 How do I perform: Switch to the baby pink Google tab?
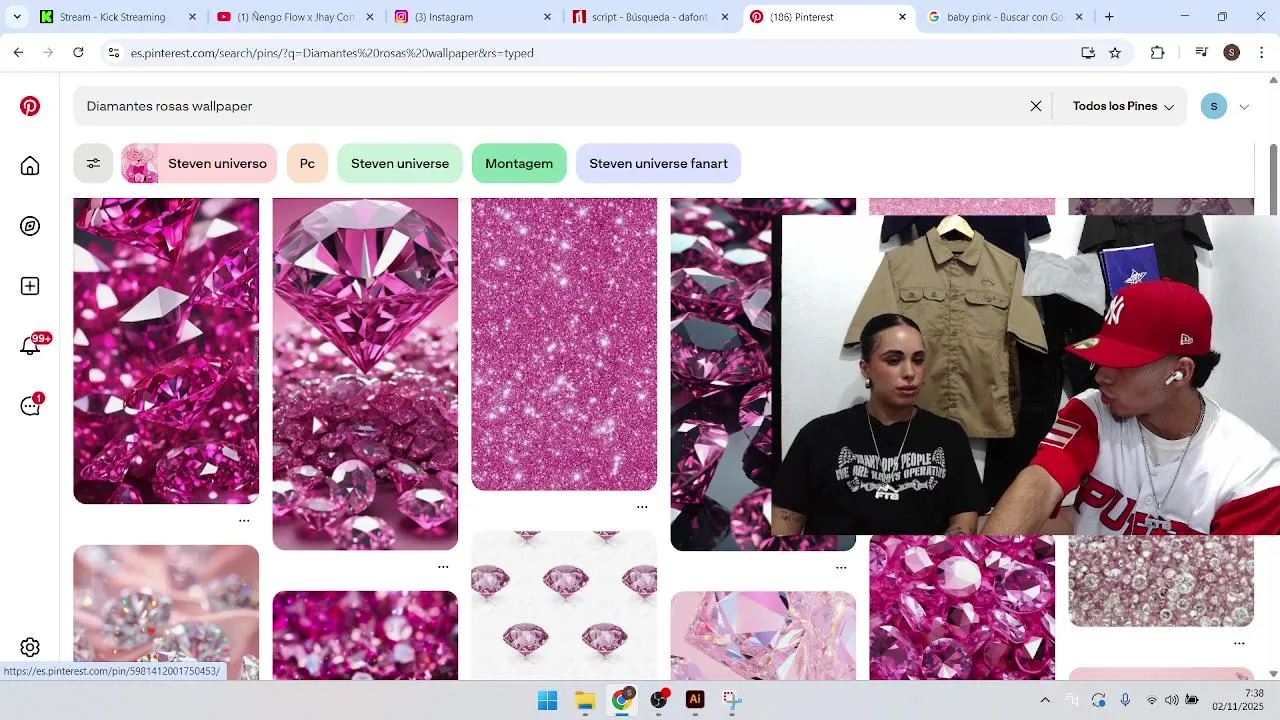(x=1004, y=17)
